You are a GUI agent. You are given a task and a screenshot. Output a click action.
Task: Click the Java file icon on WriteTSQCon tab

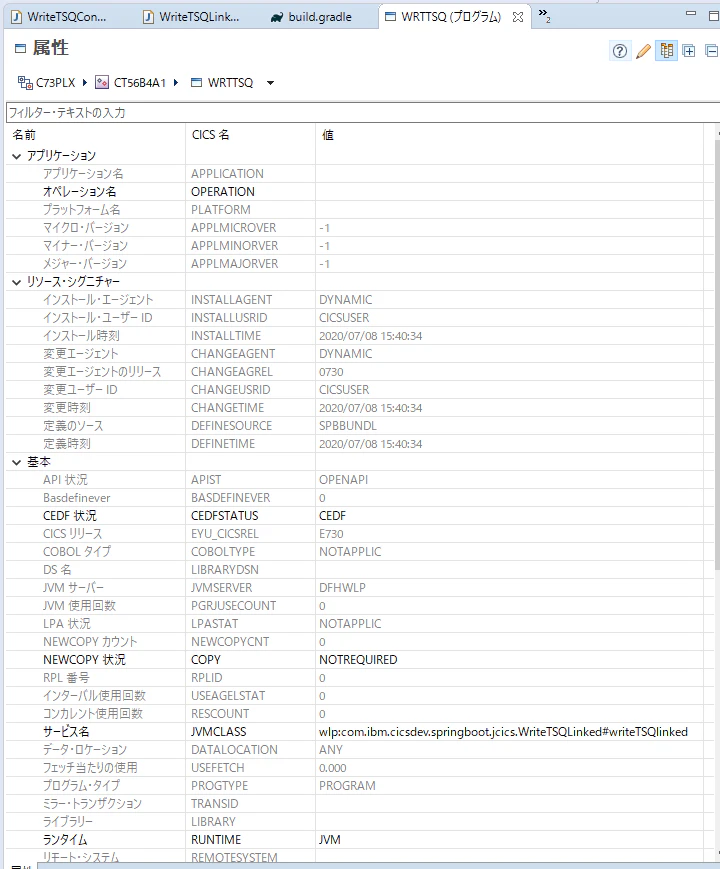coord(17,17)
